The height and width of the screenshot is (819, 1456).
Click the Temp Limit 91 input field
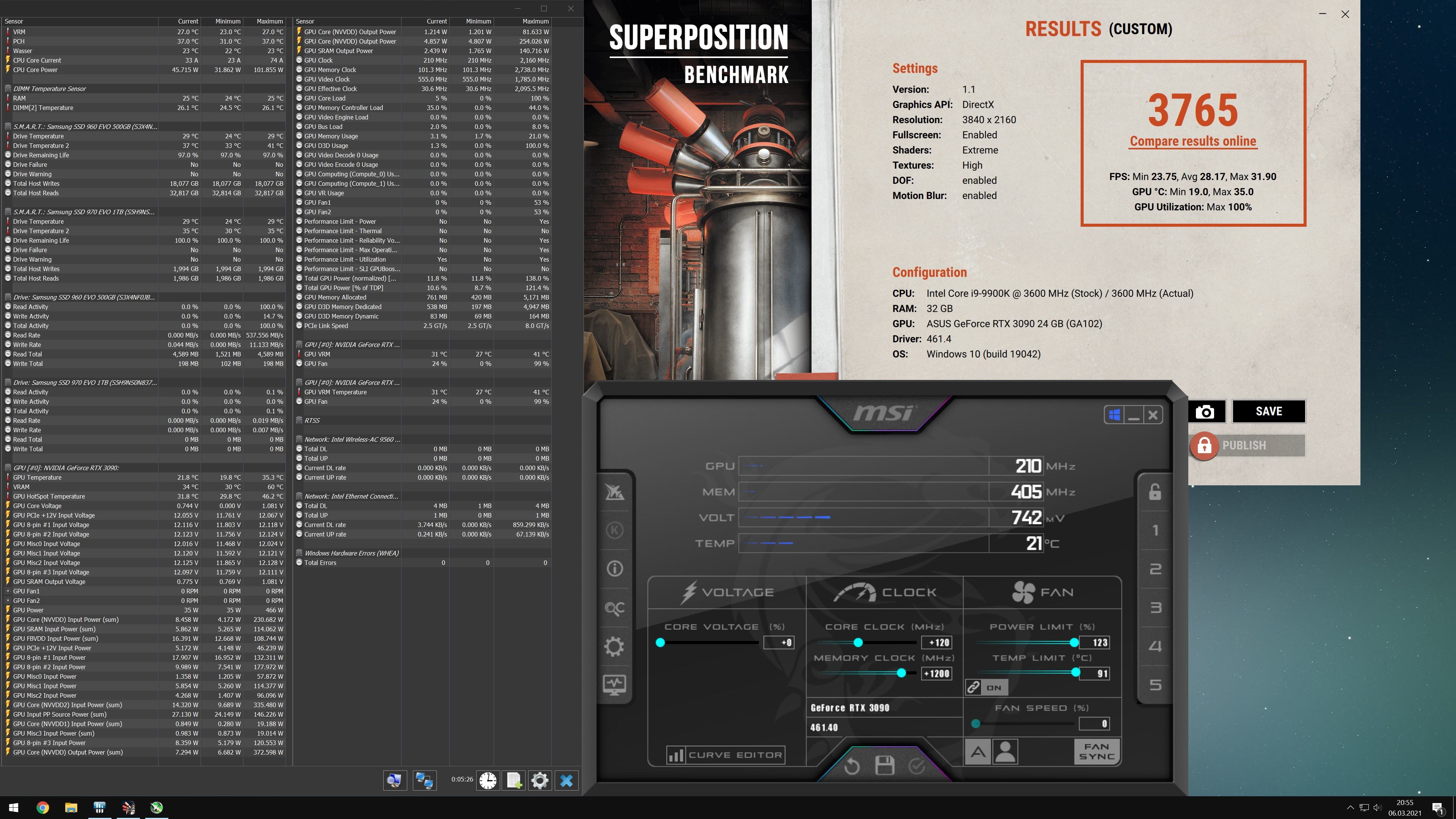point(1094,673)
